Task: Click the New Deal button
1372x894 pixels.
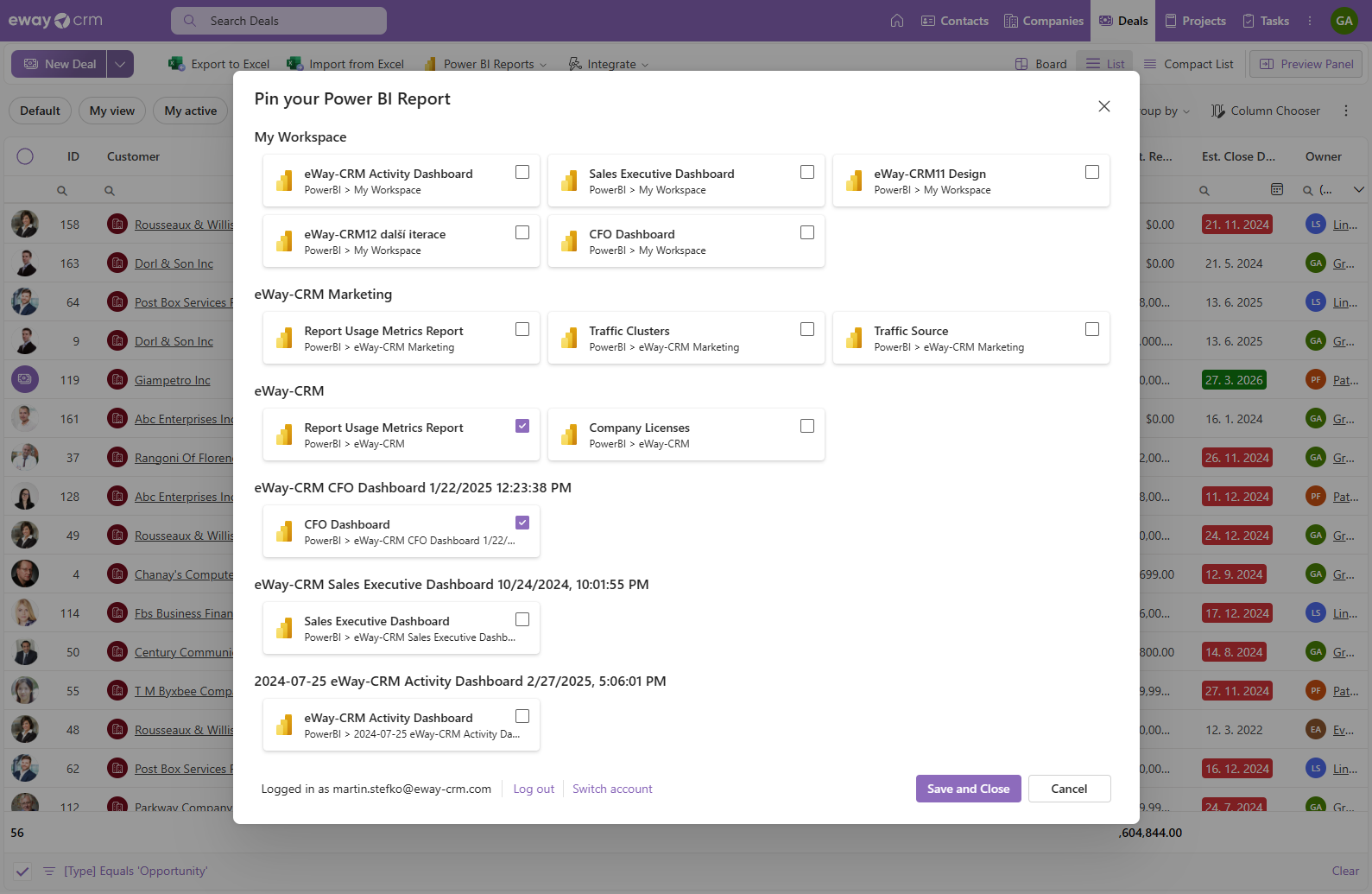Action: (59, 64)
